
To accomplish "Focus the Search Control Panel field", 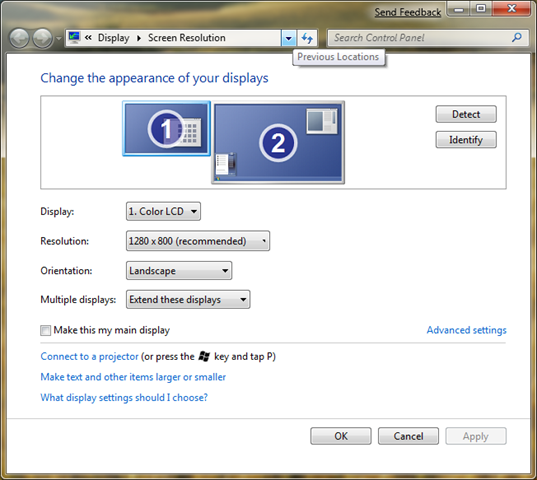I will tap(420, 38).
